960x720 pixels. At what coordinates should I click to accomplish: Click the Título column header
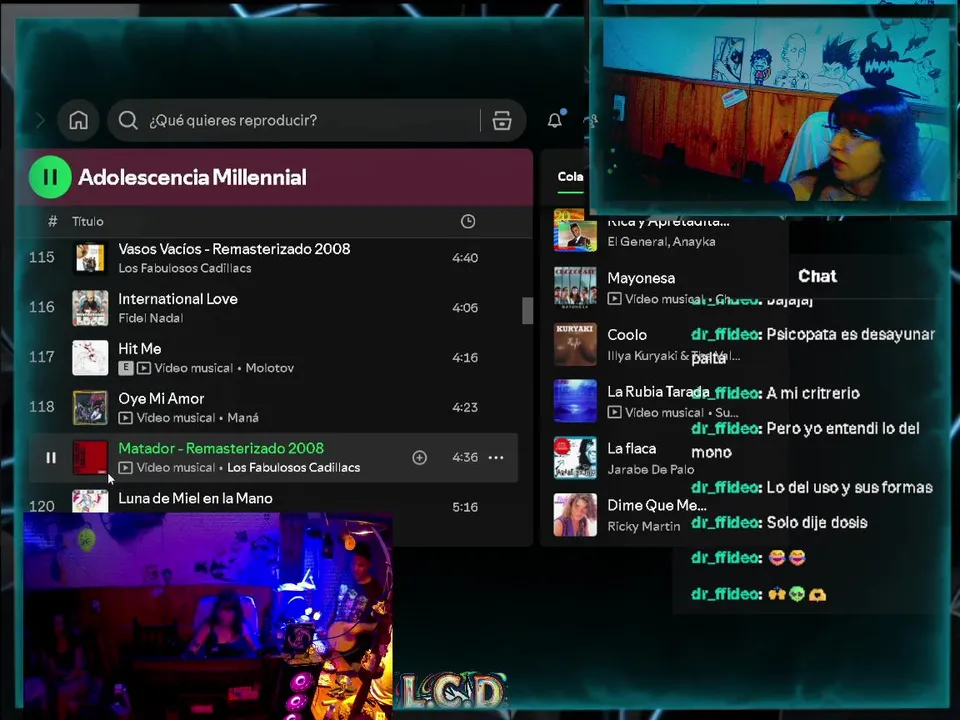pyautogui.click(x=88, y=222)
